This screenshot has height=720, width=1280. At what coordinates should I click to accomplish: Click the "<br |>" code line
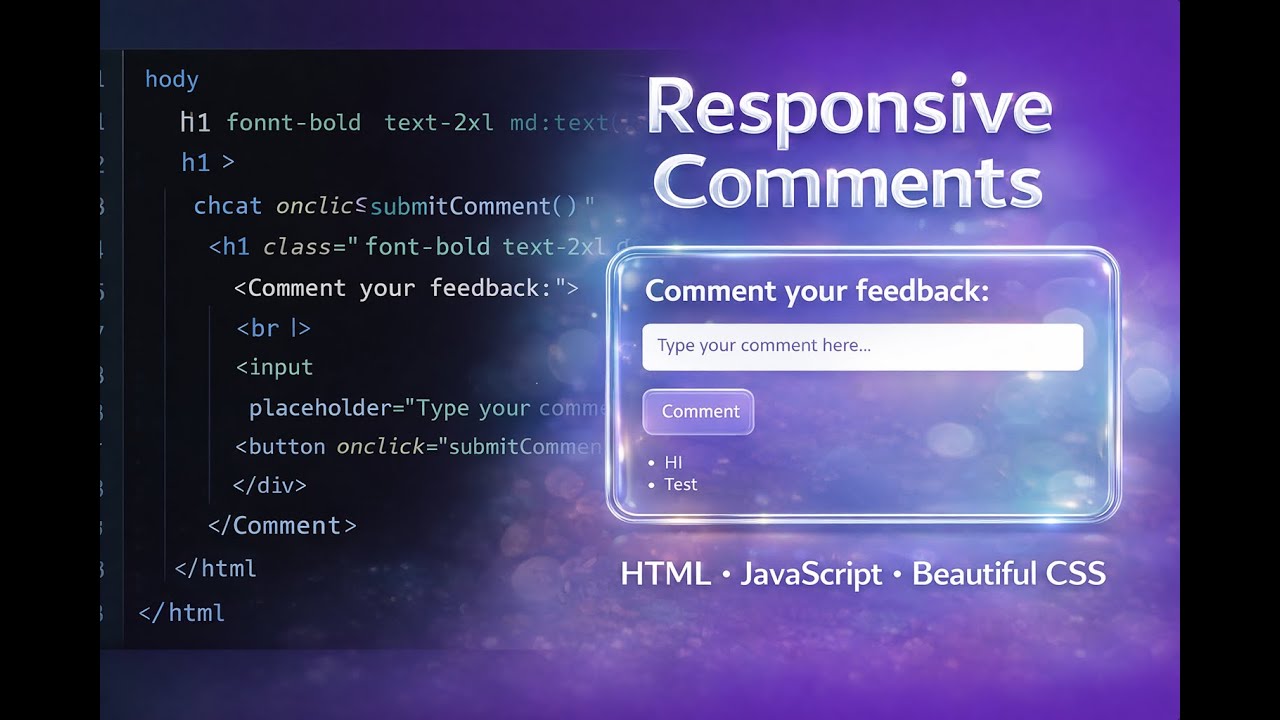click(273, 328)
